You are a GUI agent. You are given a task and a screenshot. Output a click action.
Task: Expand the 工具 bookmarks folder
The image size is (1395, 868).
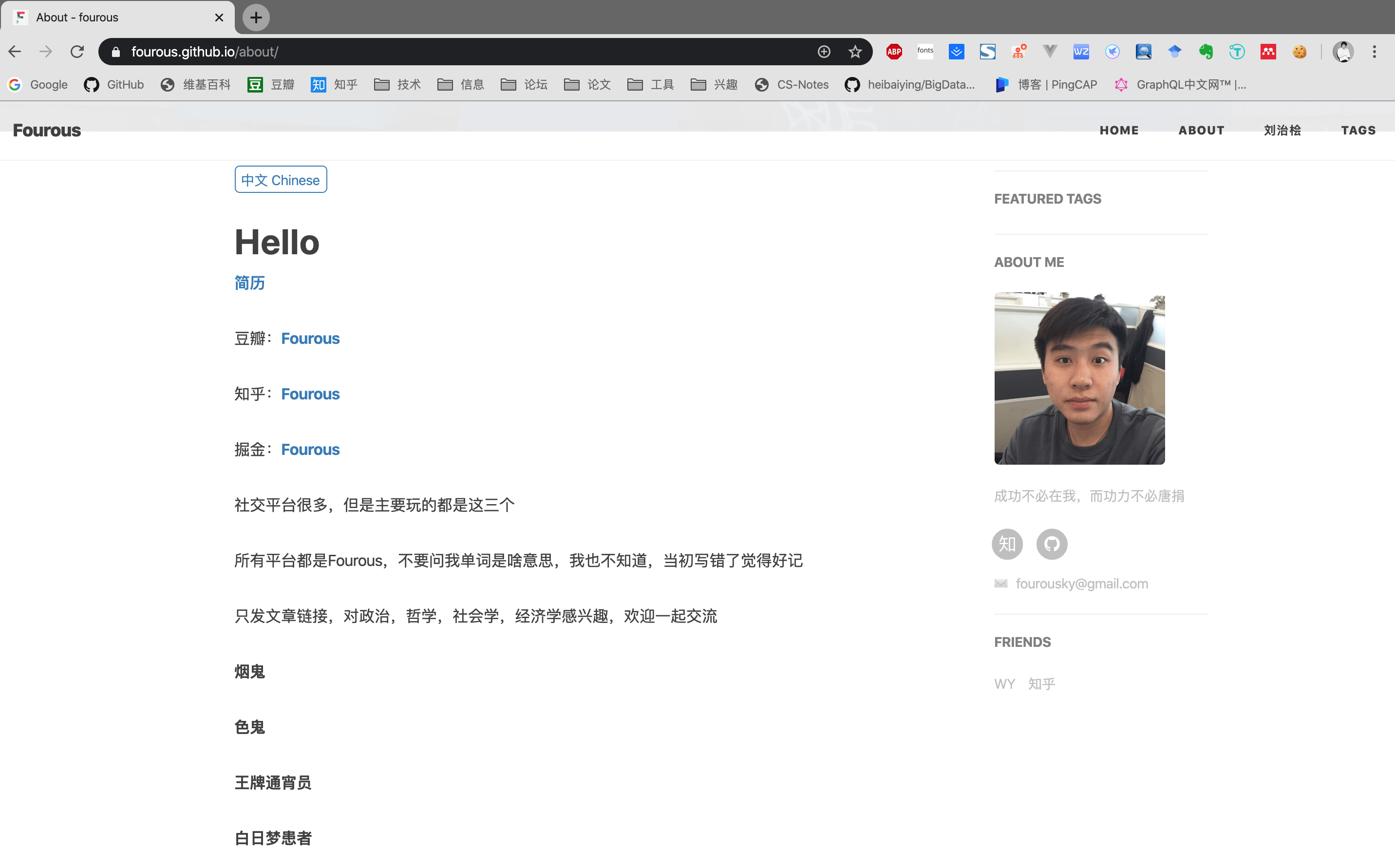tap(650, 85)
